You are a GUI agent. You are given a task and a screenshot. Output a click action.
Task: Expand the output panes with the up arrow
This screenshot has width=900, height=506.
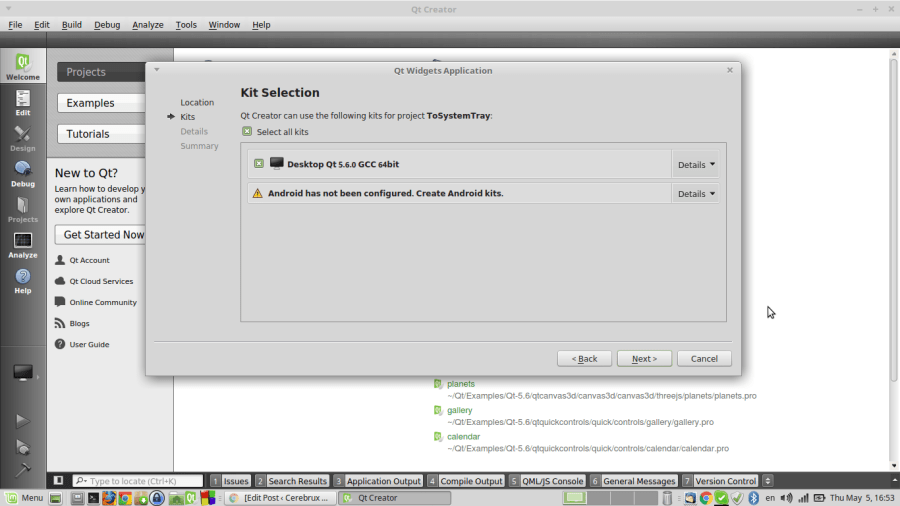894,480
